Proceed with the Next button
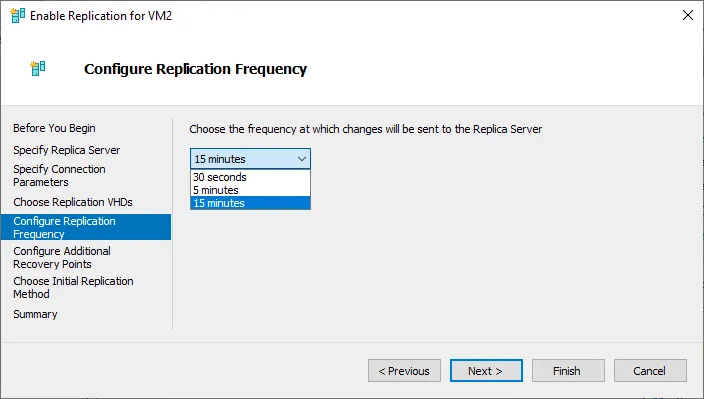 coord(486,371)
